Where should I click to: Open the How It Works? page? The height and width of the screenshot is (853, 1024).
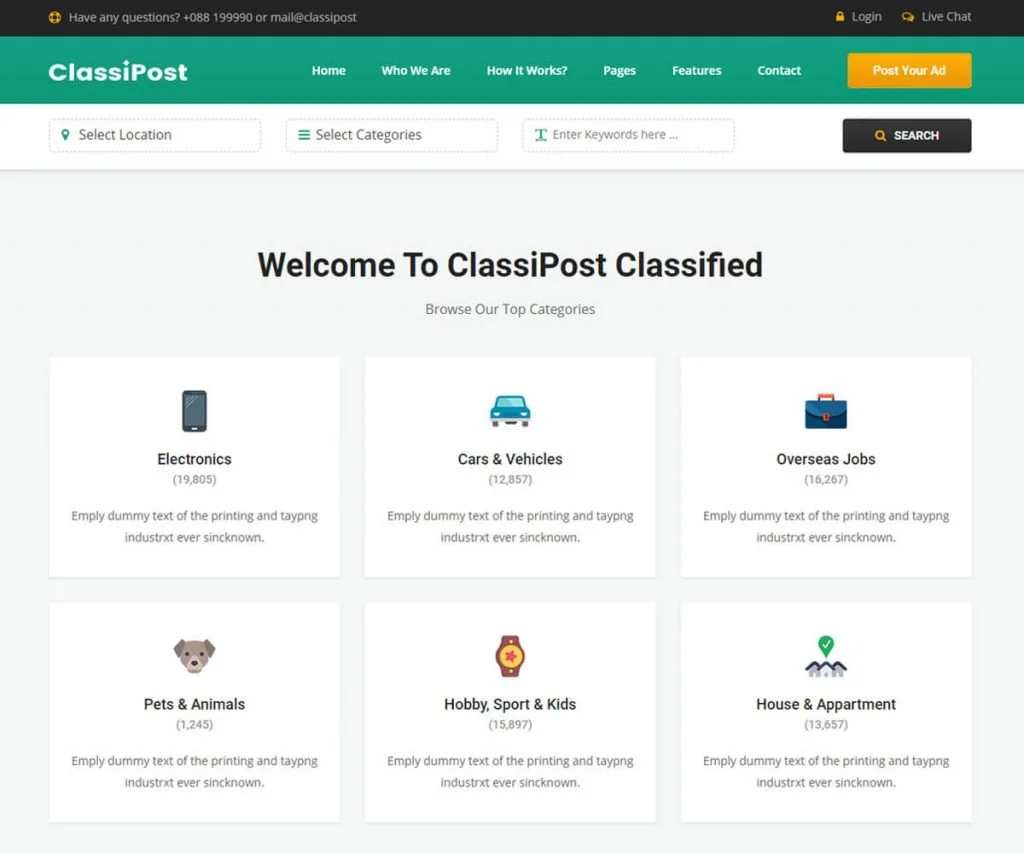click(526, 71)
